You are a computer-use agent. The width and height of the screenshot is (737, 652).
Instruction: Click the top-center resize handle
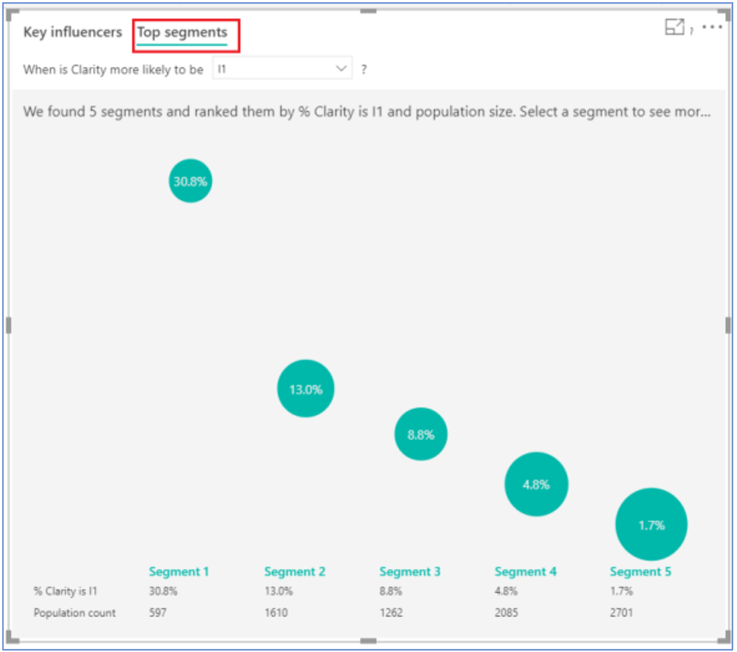coord(368,10)
